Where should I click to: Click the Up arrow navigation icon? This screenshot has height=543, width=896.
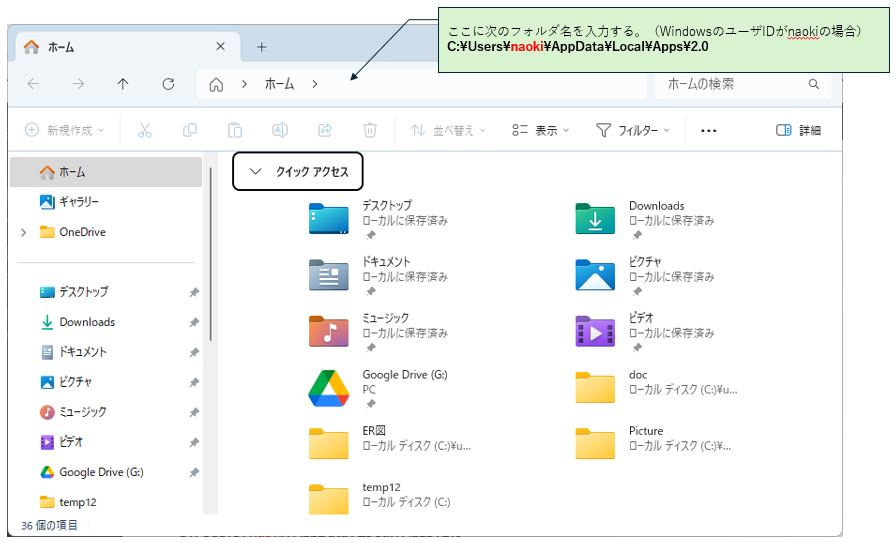point(123,84)
